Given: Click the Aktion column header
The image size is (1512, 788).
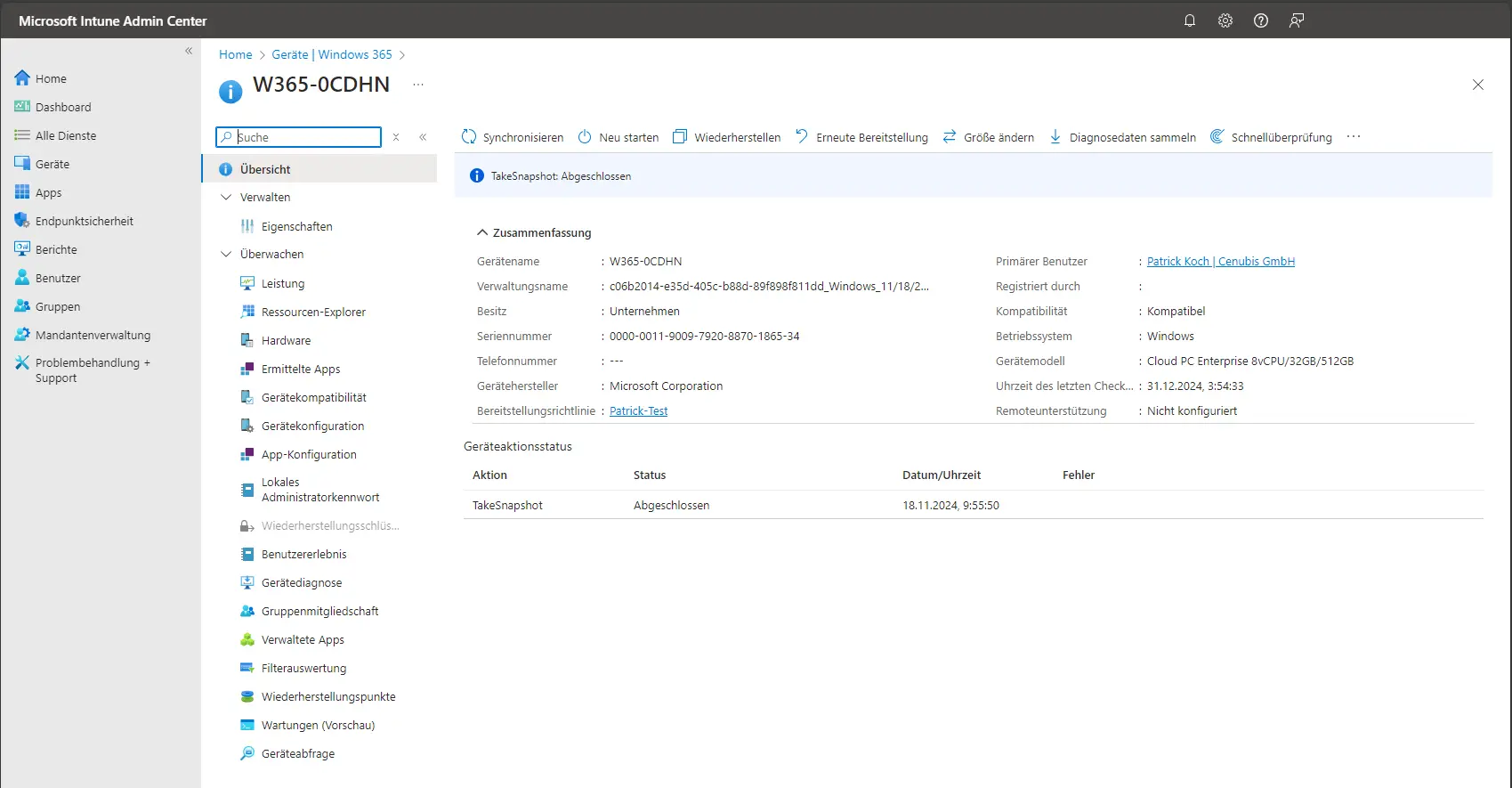Looking at the screenshot, I should pos(489,475).
